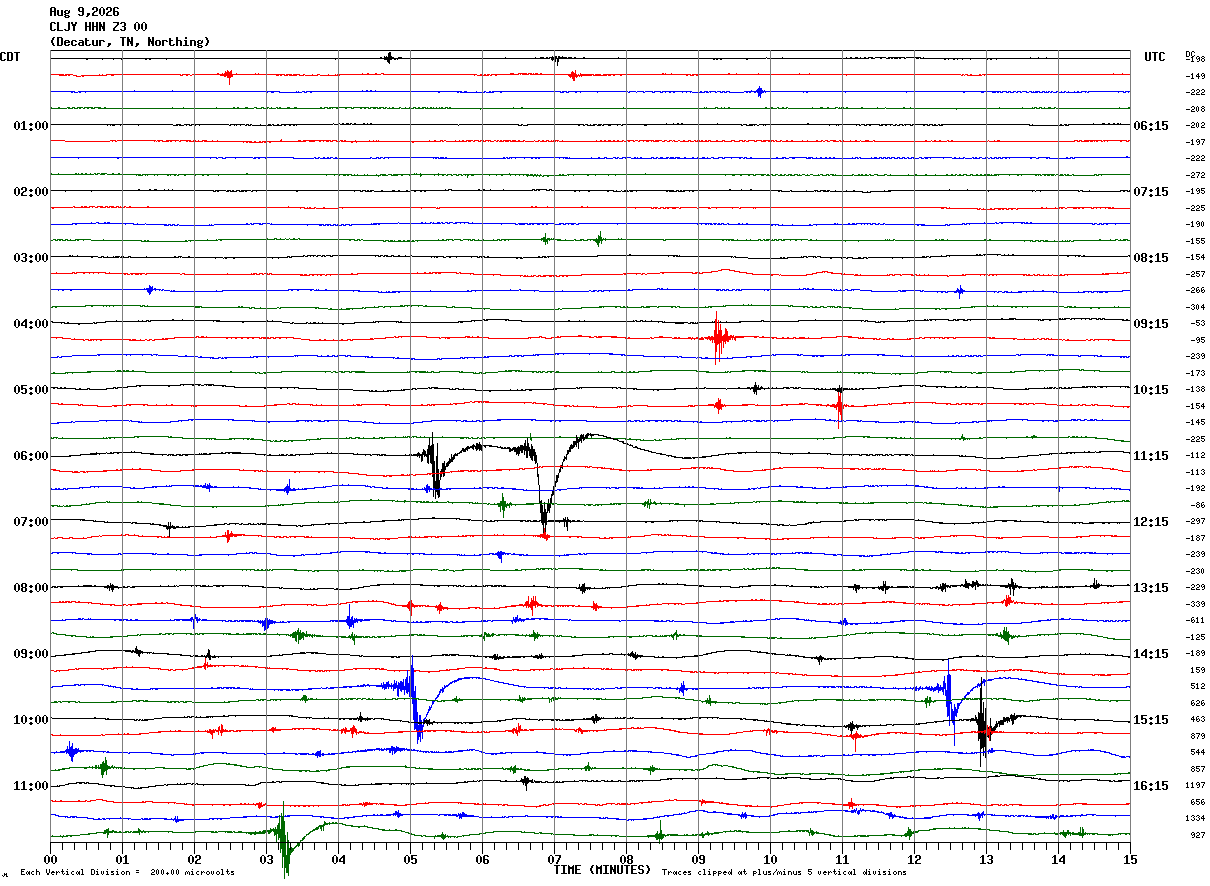Screen dimensions: 1210x886
Task: Click the 09:00 CDT time label
Action: click(31, 654)
